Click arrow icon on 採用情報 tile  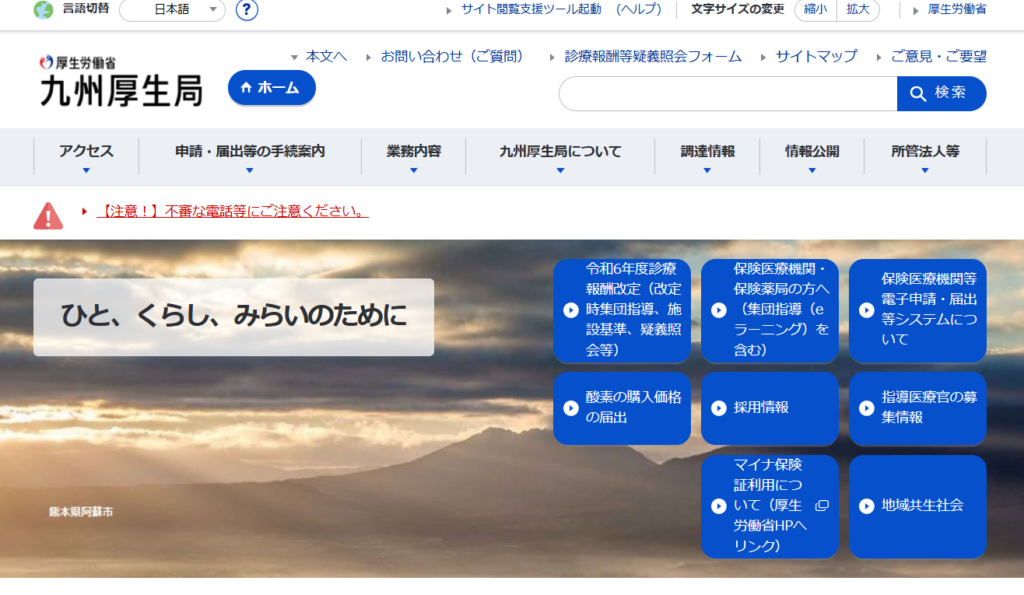[718, 408]
